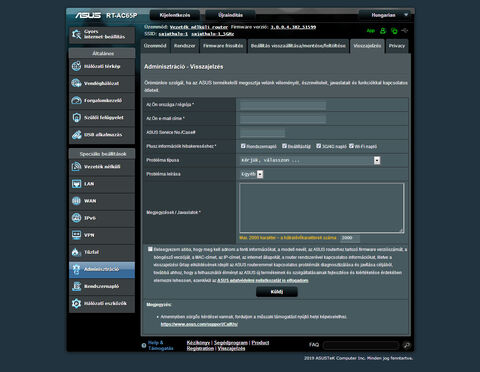Viewport: 480px width, 372px height.
Task: Click into the Megjegyzések comments text area
Action: pos(322,208)
